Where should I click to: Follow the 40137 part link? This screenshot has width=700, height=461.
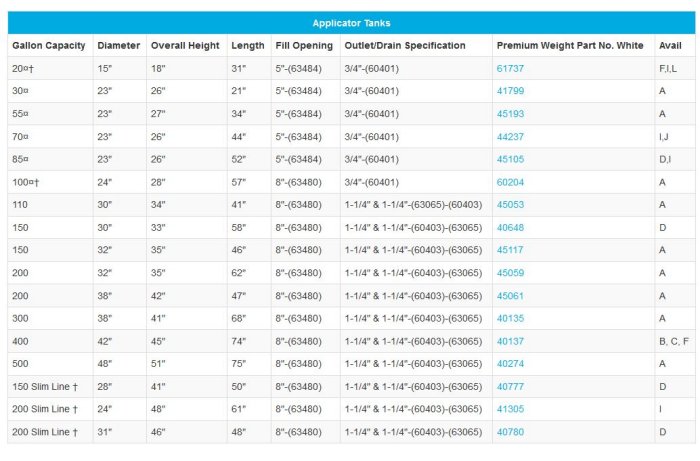pos(510,341)
